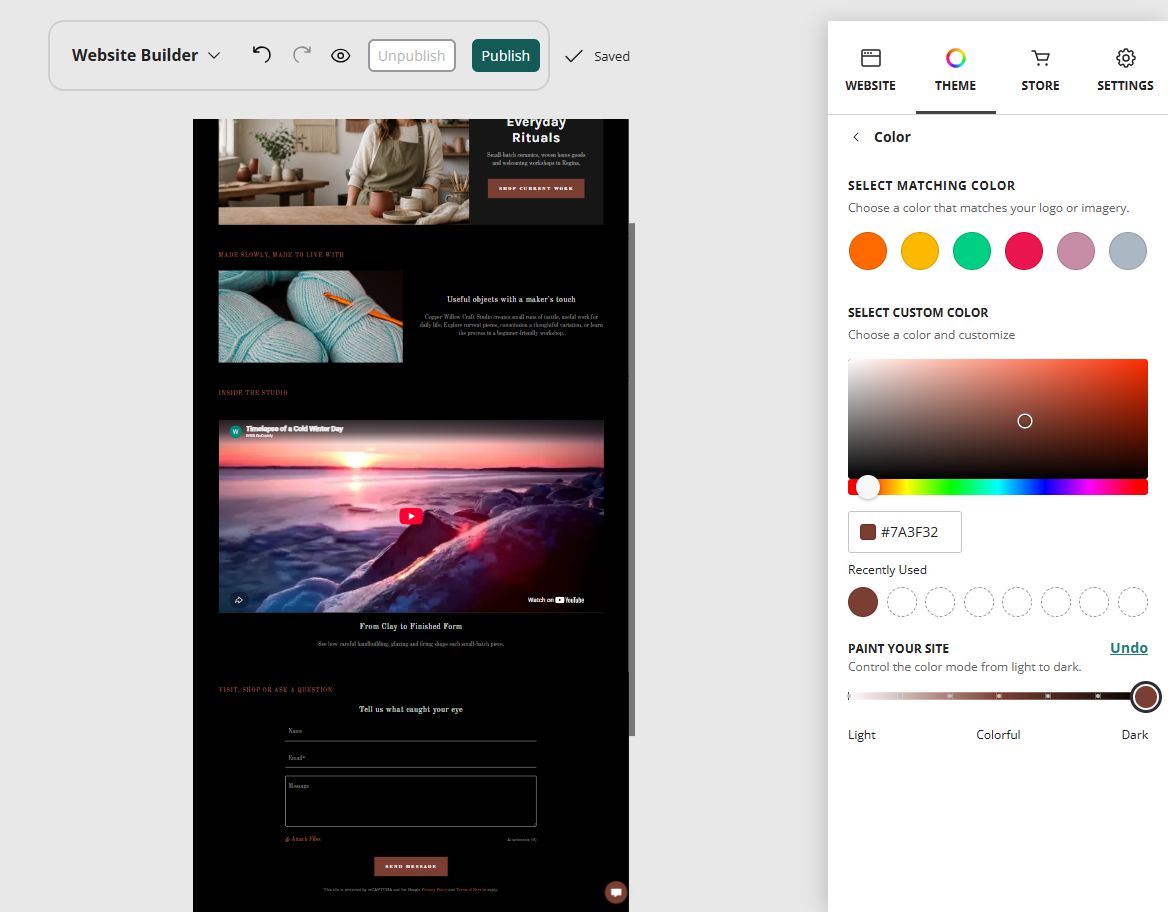Click the undo arrow icon in toolbar
1168x912 pixels.
pos(261,55)
